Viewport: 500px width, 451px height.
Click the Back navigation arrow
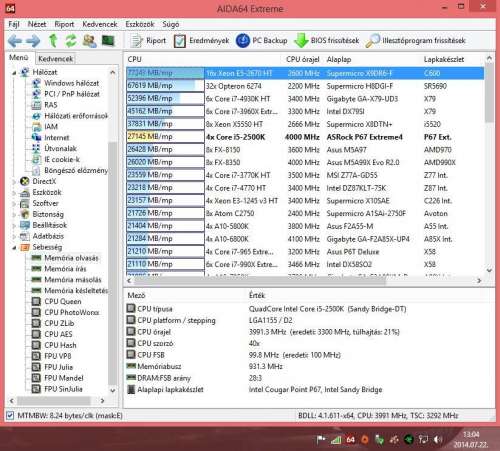coord(15,41)
